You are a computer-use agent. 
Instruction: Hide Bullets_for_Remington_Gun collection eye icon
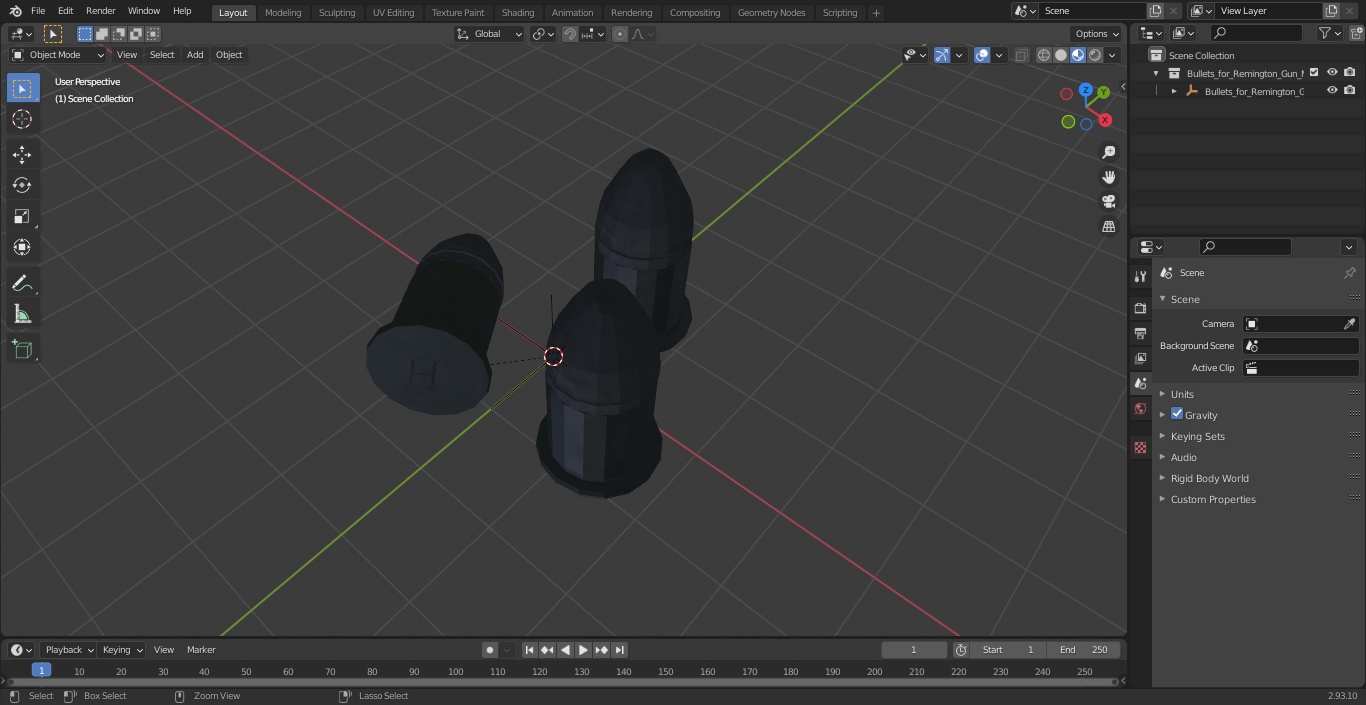1332,72
